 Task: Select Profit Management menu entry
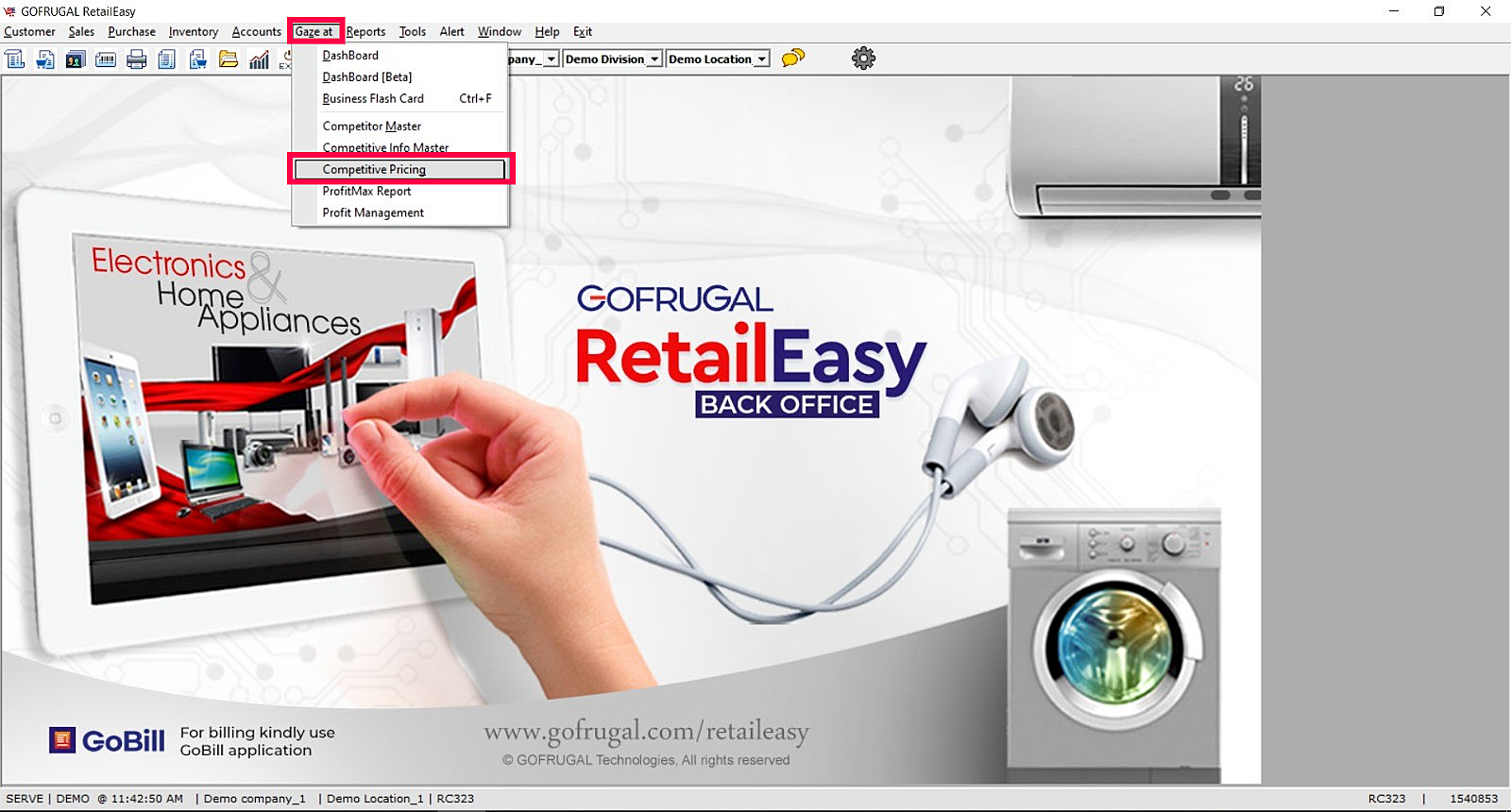click(400, 213)
